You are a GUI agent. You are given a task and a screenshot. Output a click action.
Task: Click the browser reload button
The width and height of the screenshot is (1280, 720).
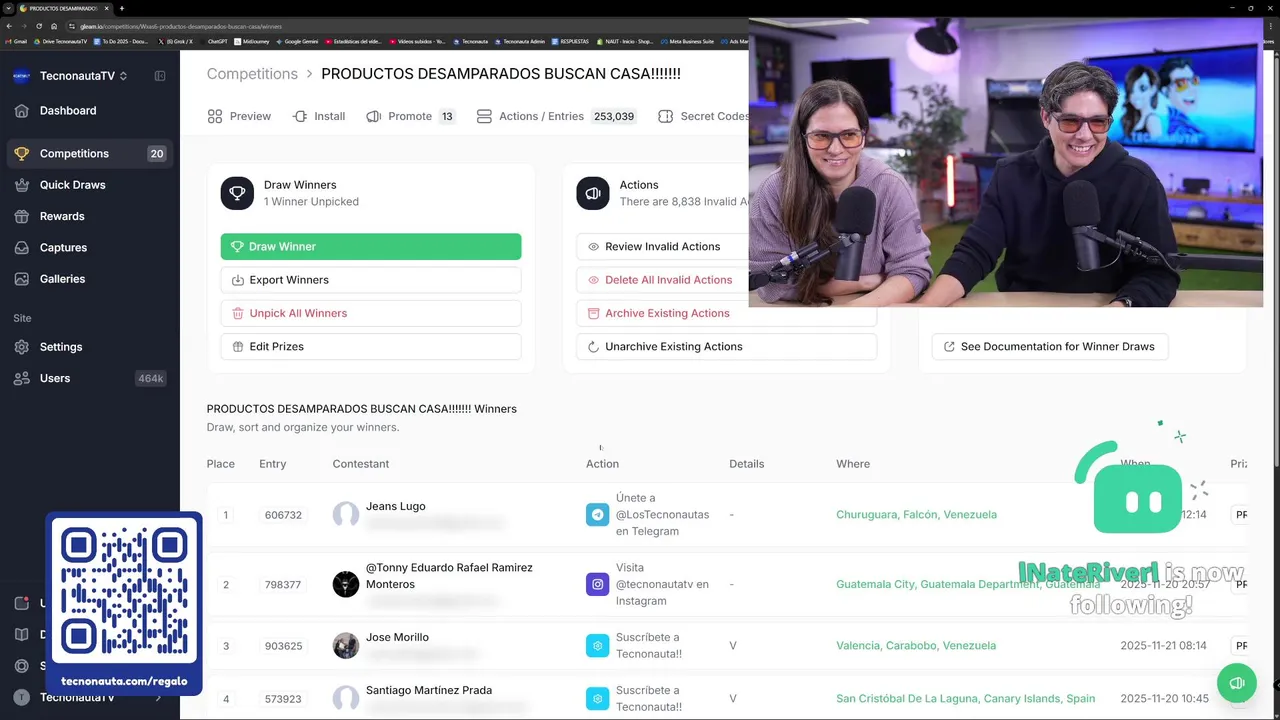coord(39,26)
